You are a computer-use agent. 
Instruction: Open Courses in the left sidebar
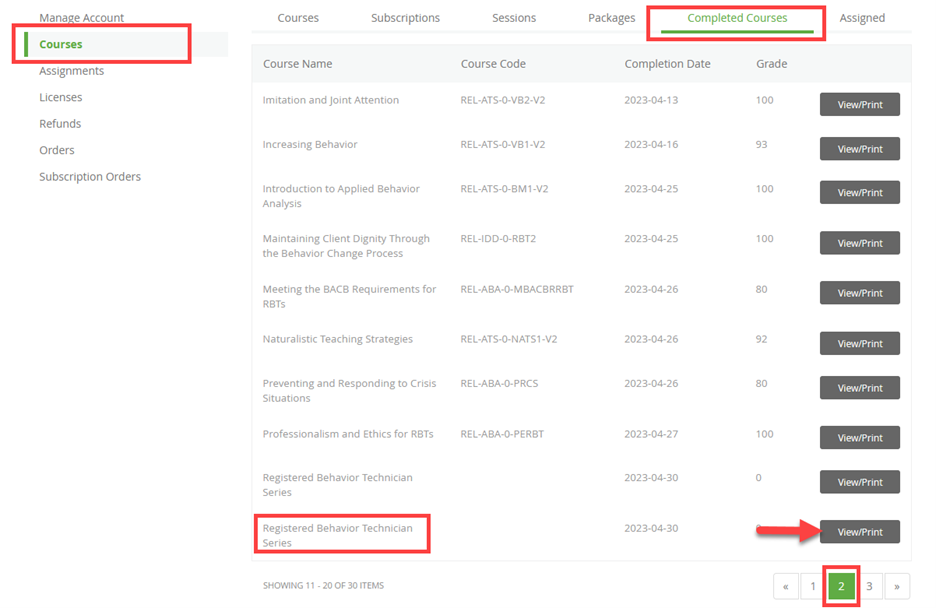coord(61,44)
